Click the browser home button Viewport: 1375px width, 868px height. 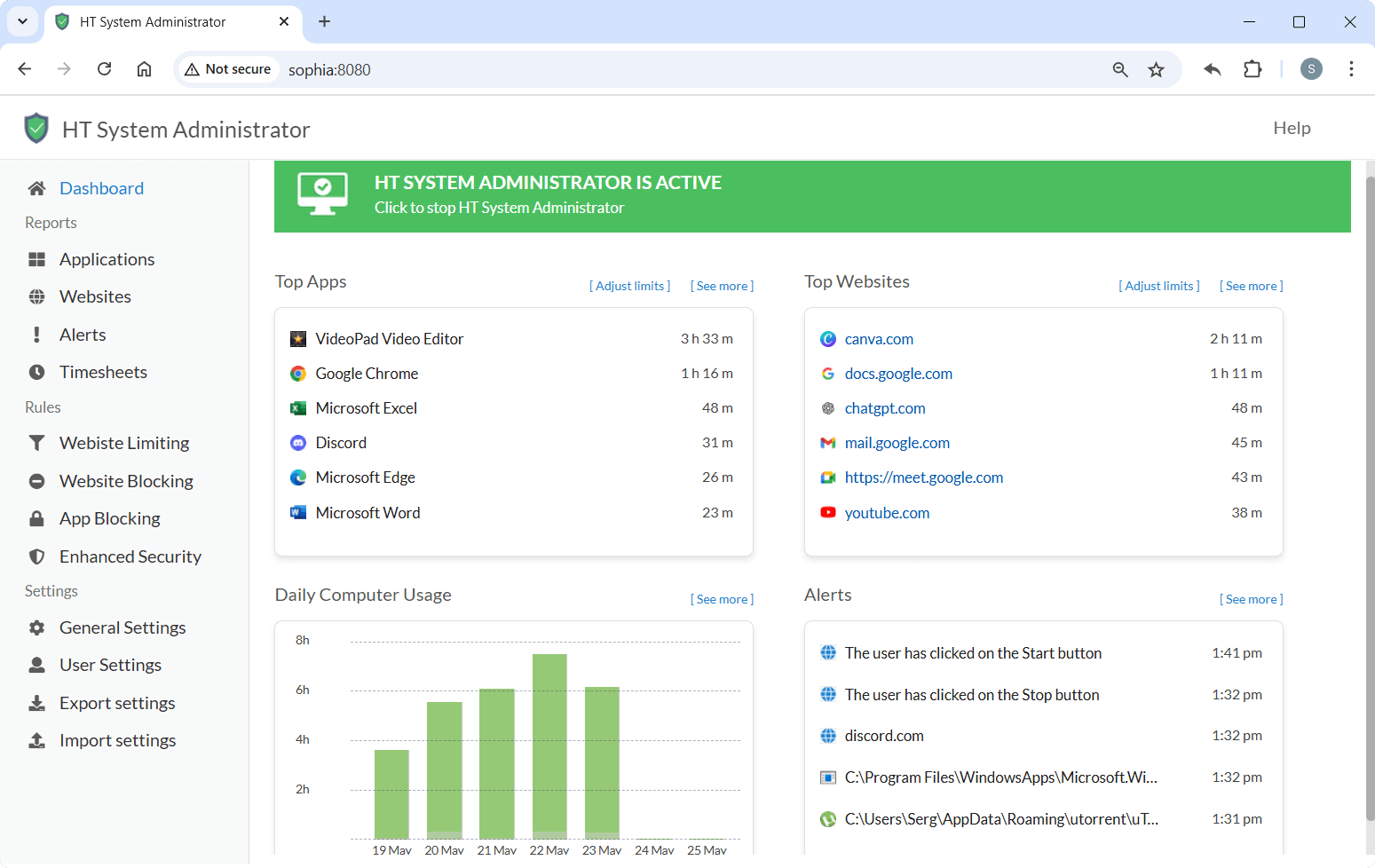144,69
